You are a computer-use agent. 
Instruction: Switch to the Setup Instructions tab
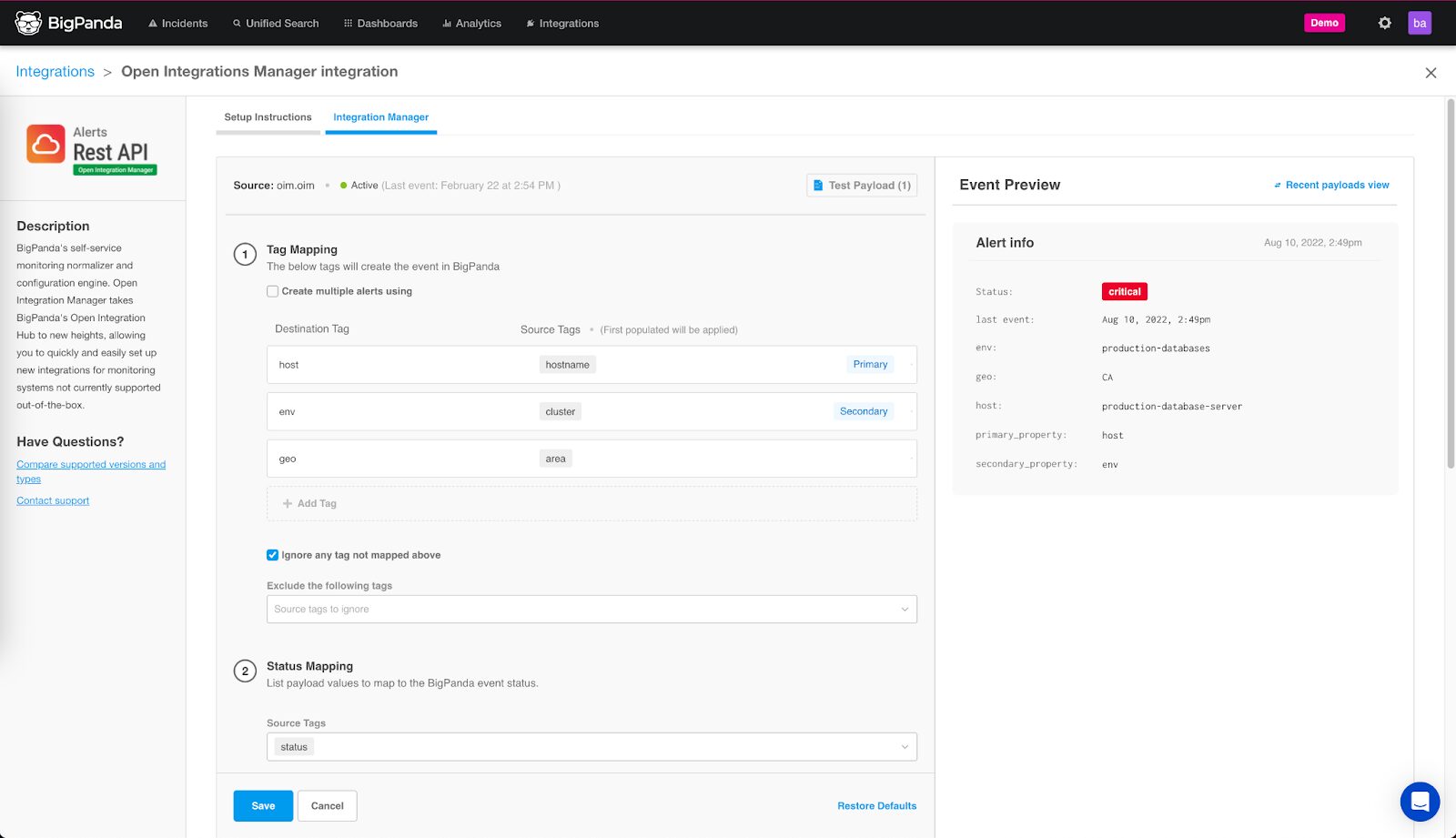pyautogui.click(x=268, y=117)
